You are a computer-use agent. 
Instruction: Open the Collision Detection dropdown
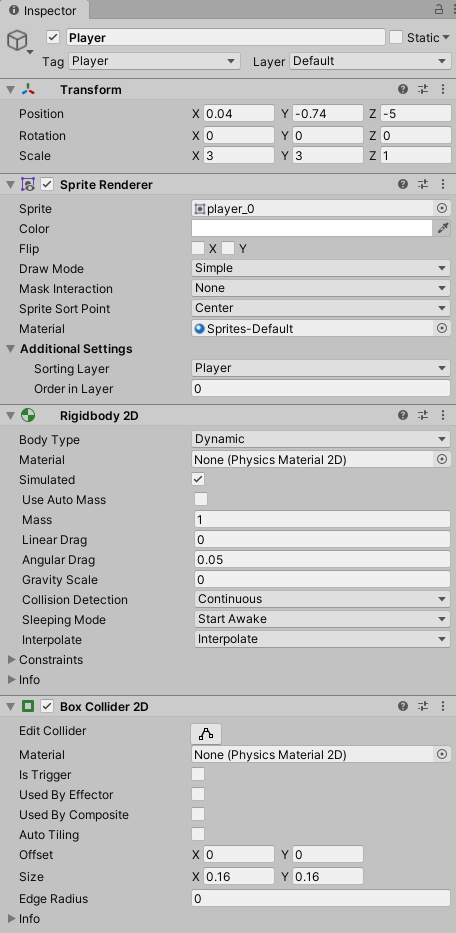[323, 599]
